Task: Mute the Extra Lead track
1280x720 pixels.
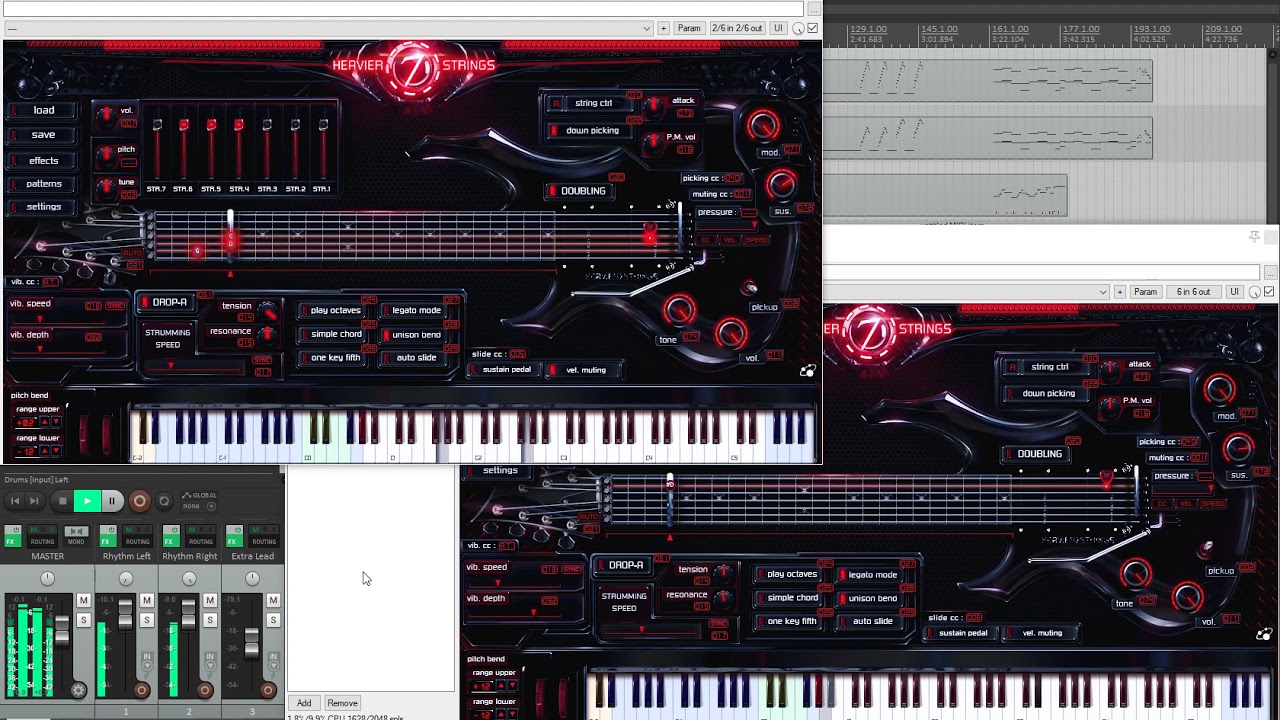Action: click(272, 600)
